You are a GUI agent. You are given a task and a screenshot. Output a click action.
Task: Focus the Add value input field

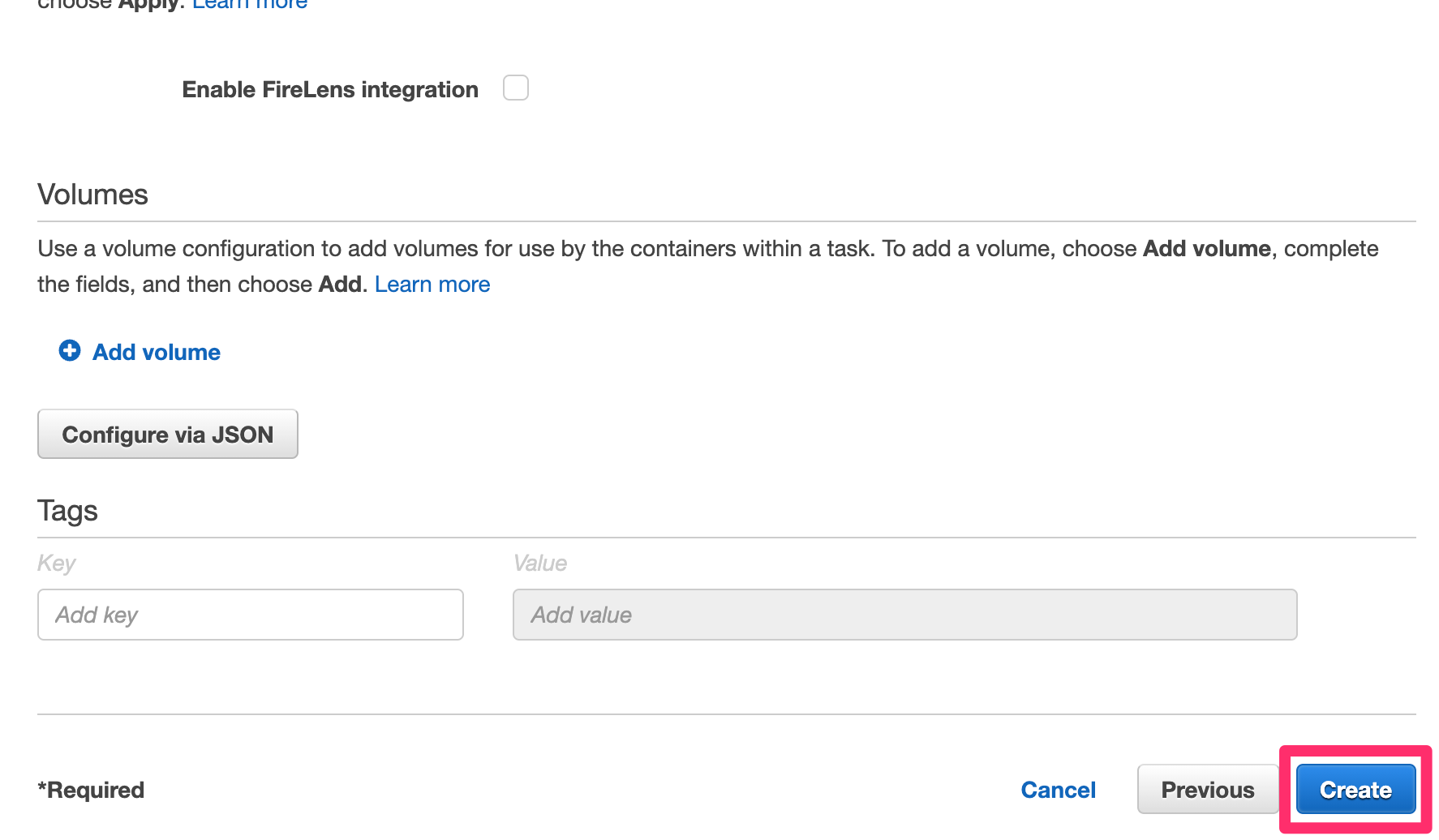click(x=904, y=615)
